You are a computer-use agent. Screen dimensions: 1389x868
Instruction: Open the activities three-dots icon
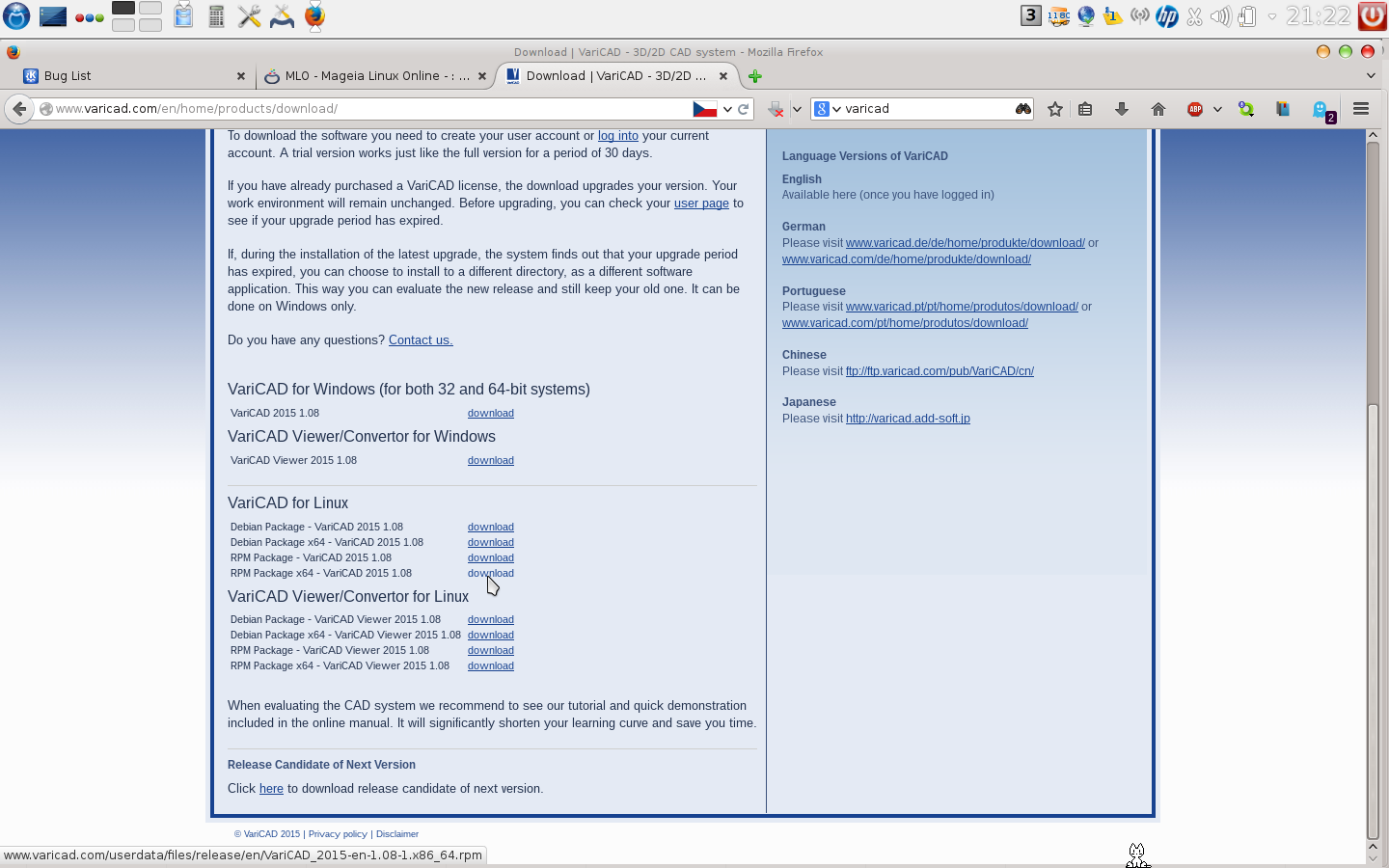click(x=90, y=17)
